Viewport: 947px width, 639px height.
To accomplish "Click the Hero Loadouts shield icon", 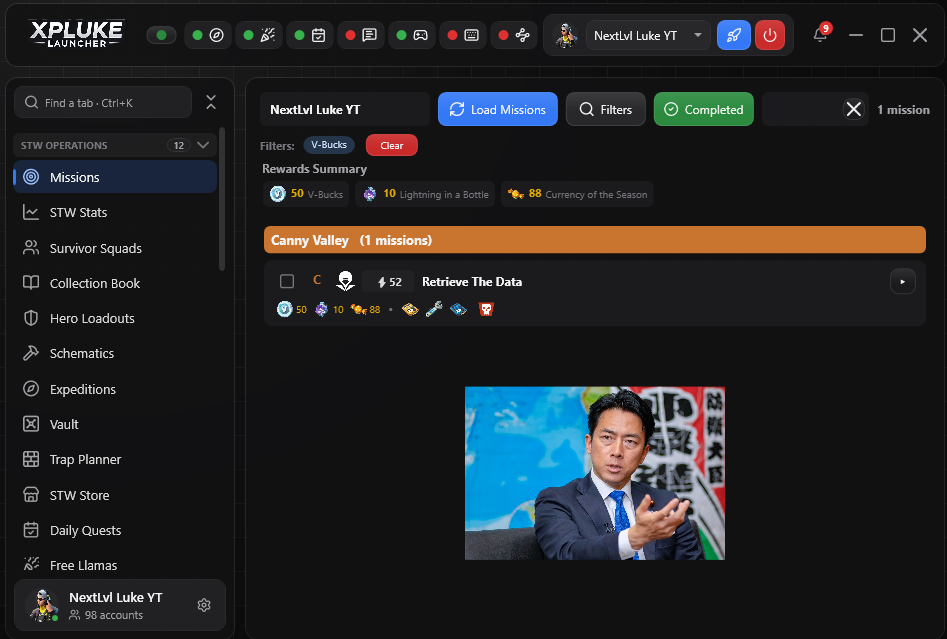I will click(x=31, y=318).
